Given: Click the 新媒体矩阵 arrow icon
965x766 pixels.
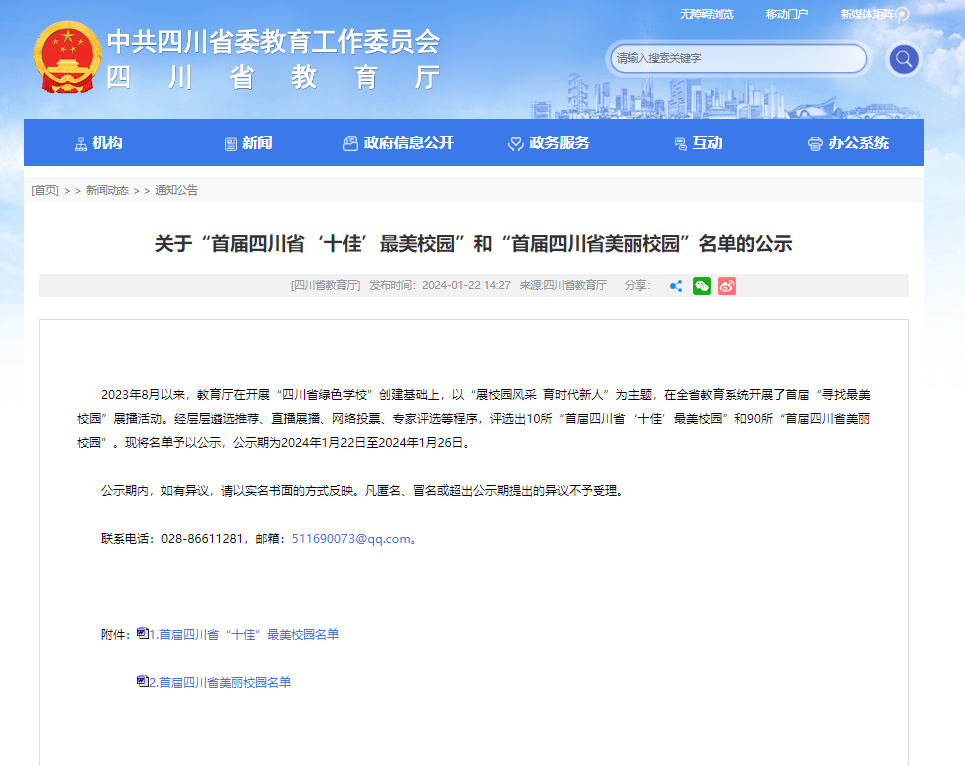Looking at the screenshot, I should point(902,15).
